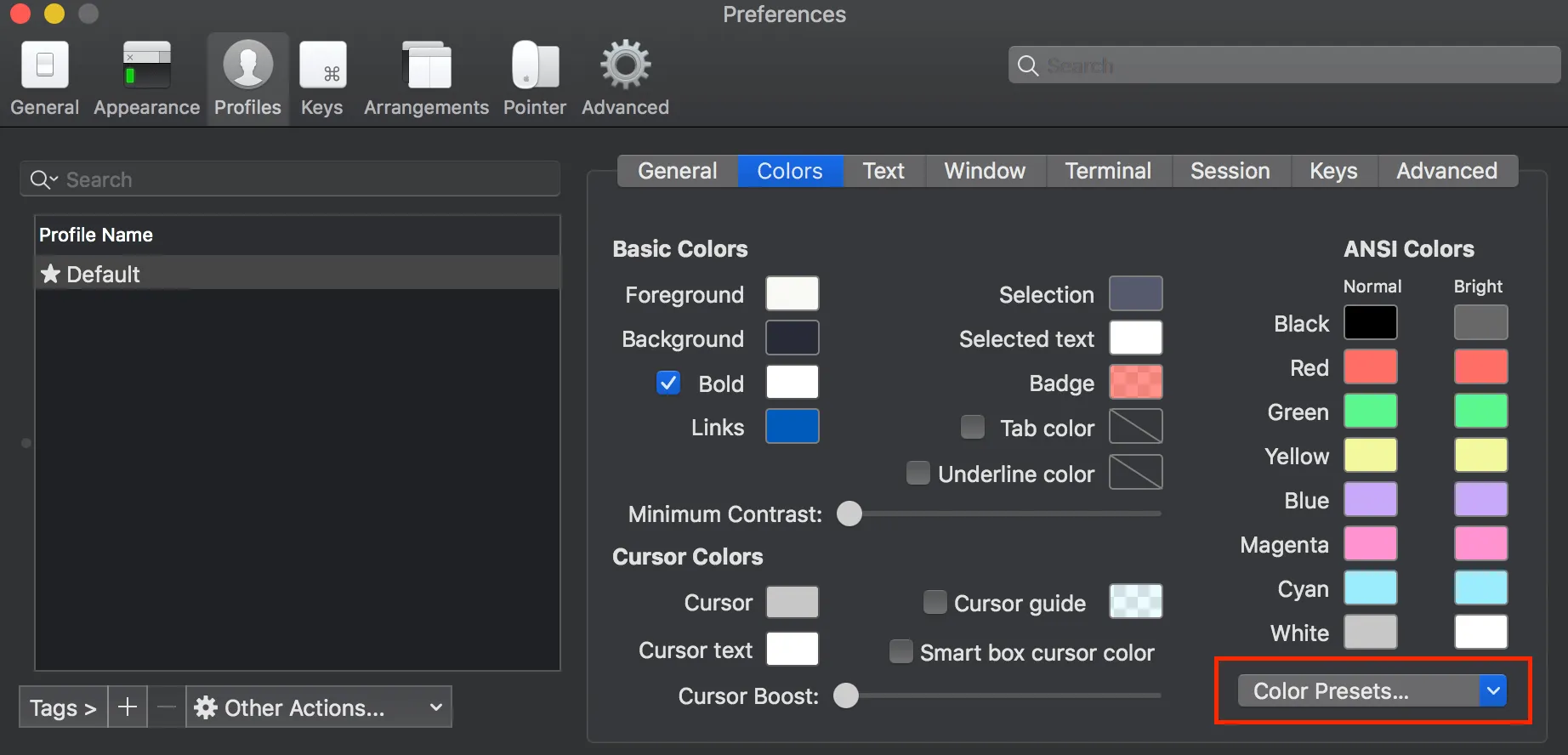Open the Links color swatch

[x=793, y=426]
